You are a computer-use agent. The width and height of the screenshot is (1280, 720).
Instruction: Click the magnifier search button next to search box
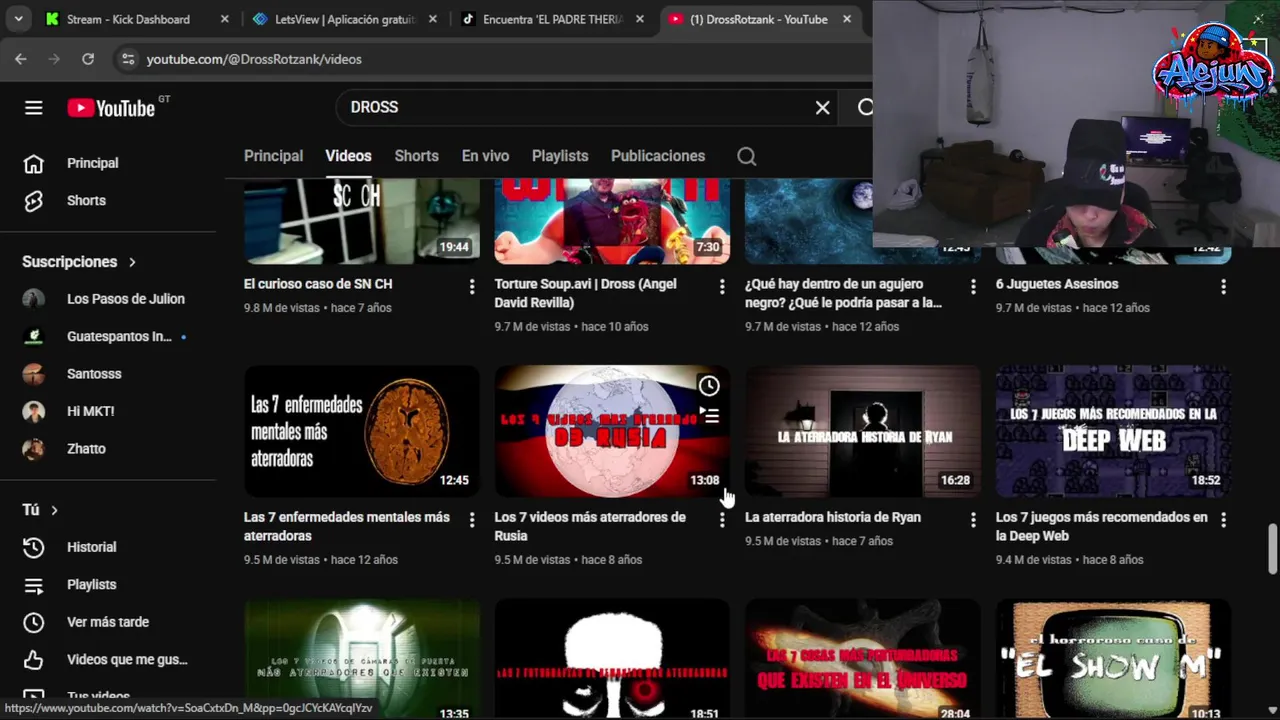click(x=865, y=107)
